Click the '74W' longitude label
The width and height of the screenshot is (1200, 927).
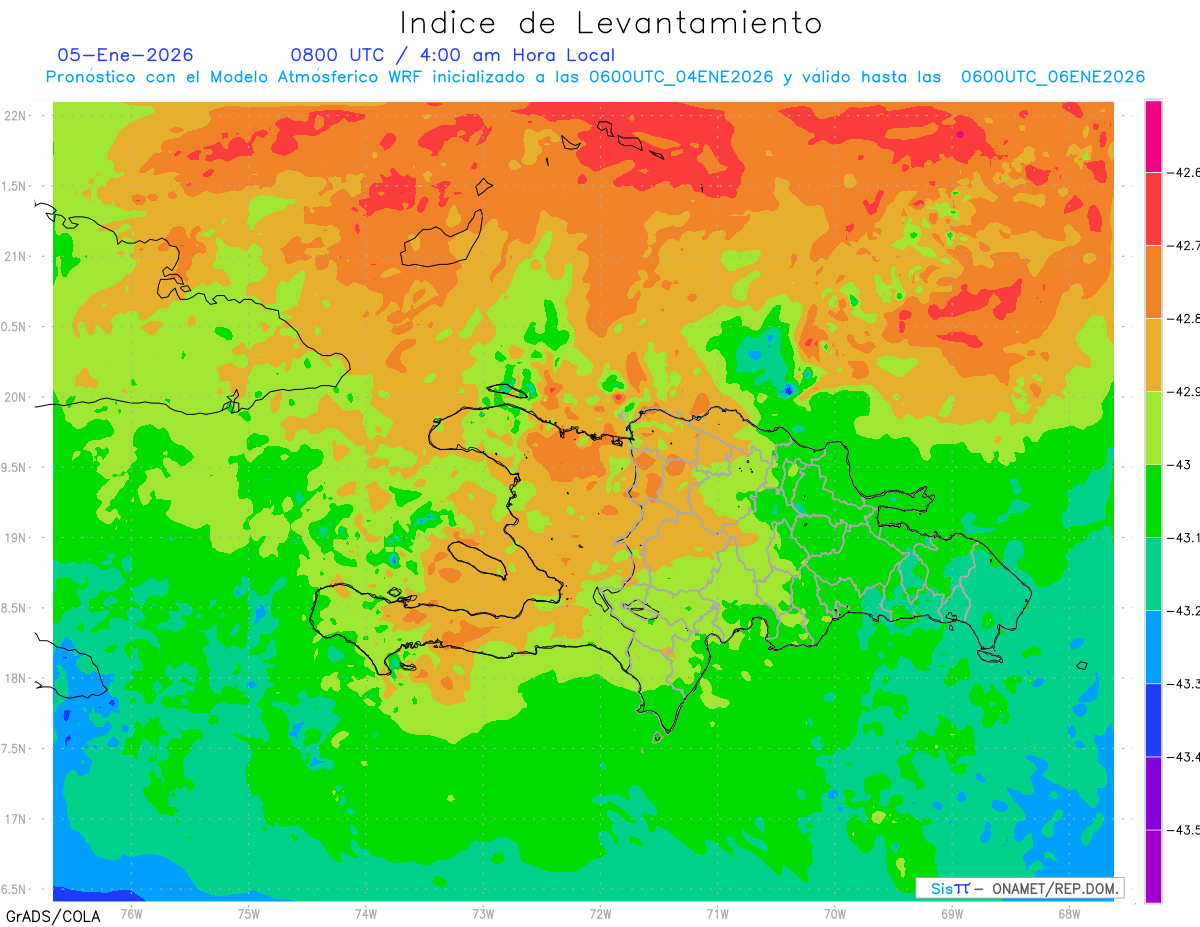click(x=365, y=914)
